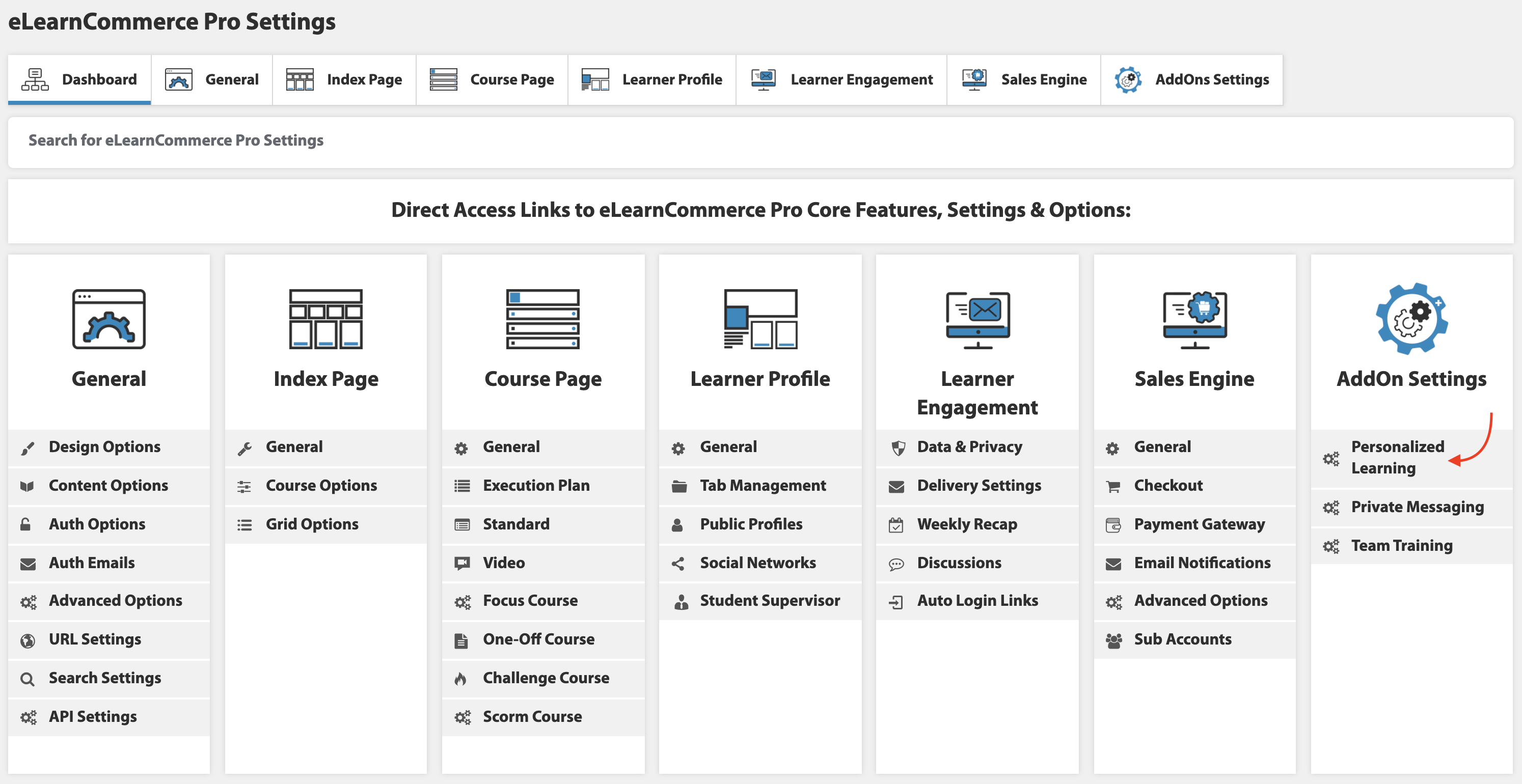The width and height of the screenshot is (1522, 784).
Task: Select the Course Page tab
Action: (x=492, y=80)
